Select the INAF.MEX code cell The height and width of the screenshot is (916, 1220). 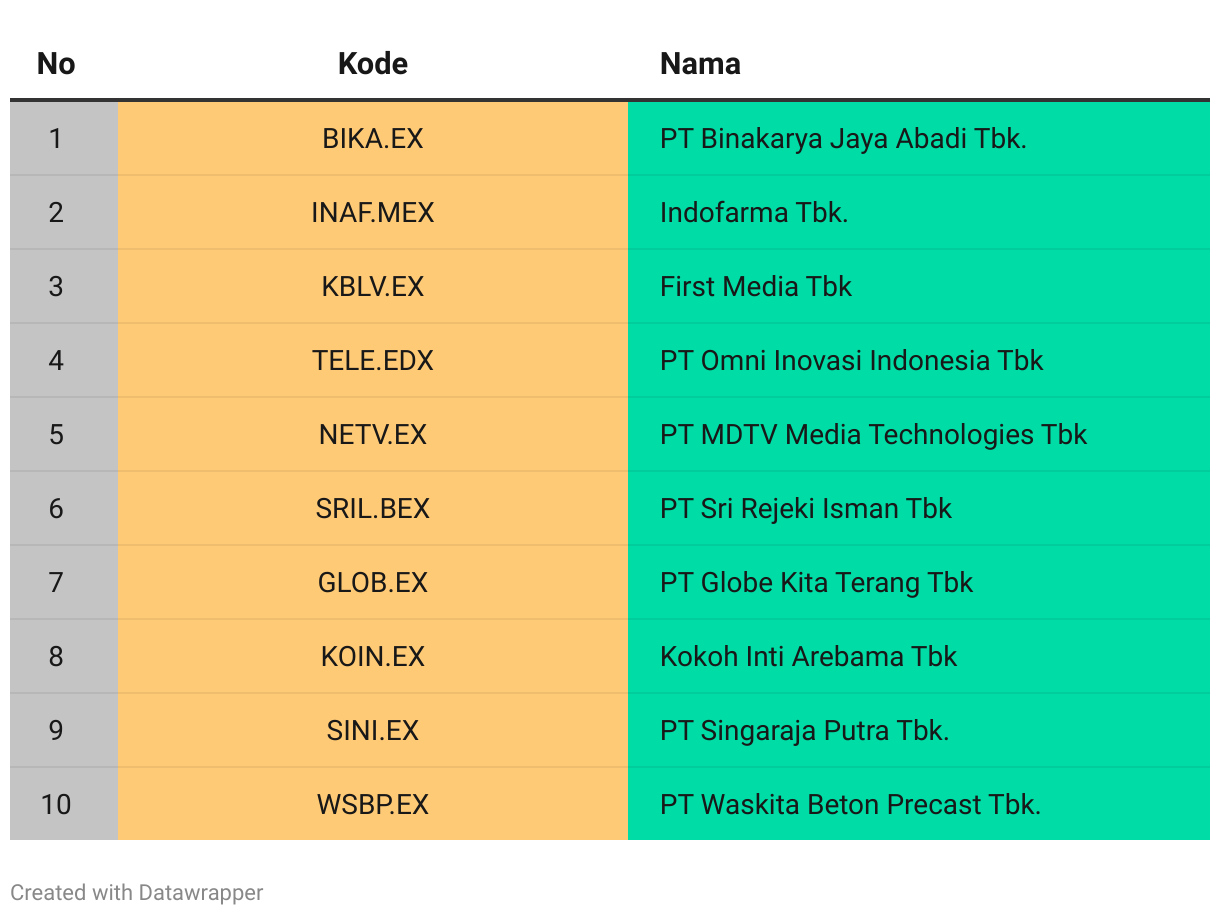pos(373,212)
